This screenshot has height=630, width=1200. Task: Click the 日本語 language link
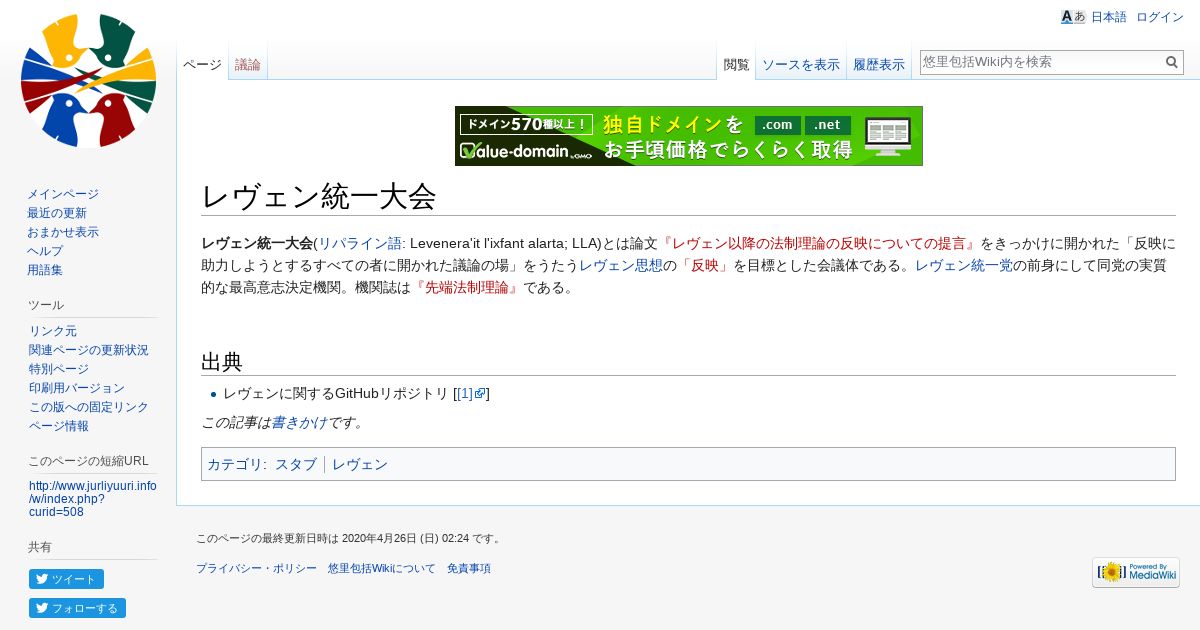point(1108,17)
